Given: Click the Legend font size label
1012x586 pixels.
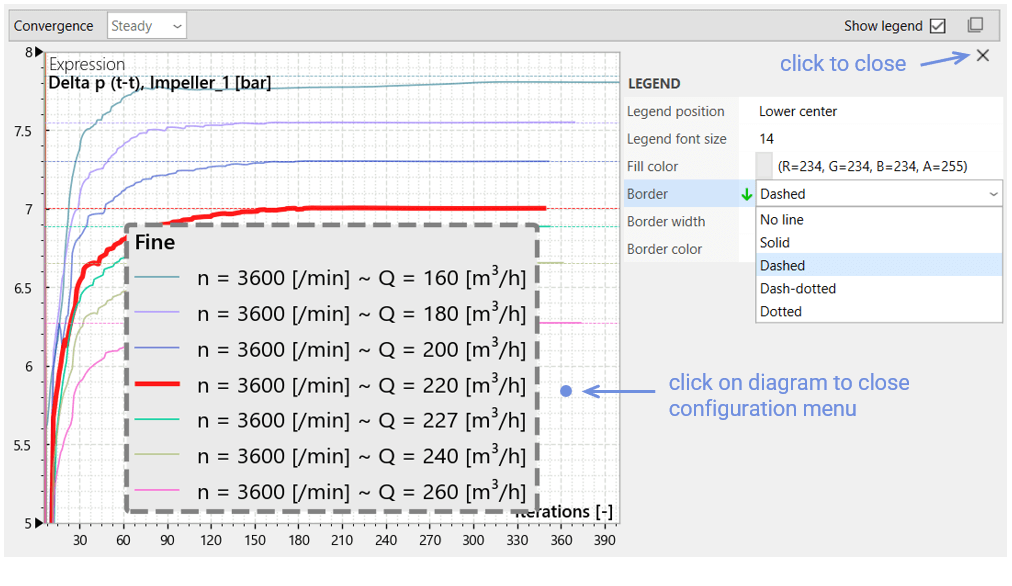Looking at the screenshot, I should [x=676, y=139].
